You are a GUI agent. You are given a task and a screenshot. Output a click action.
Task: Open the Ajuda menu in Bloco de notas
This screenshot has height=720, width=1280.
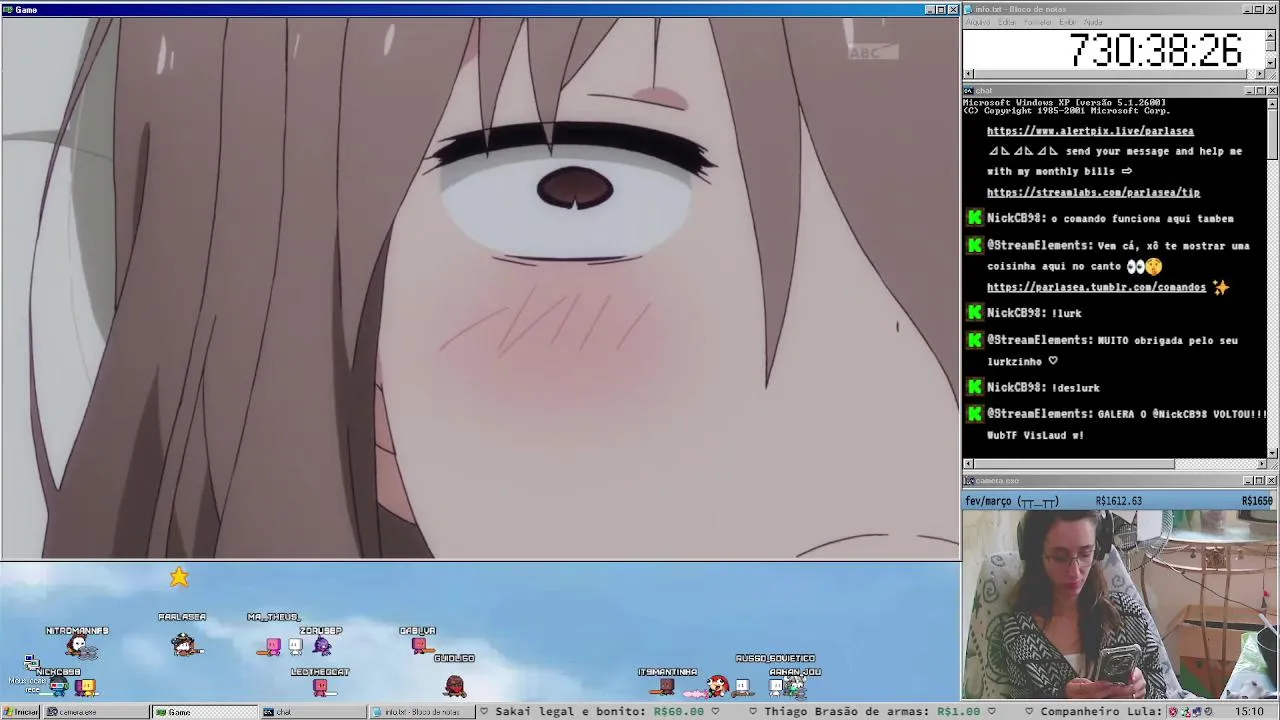pyautogui.click(x=1093, y=22)
